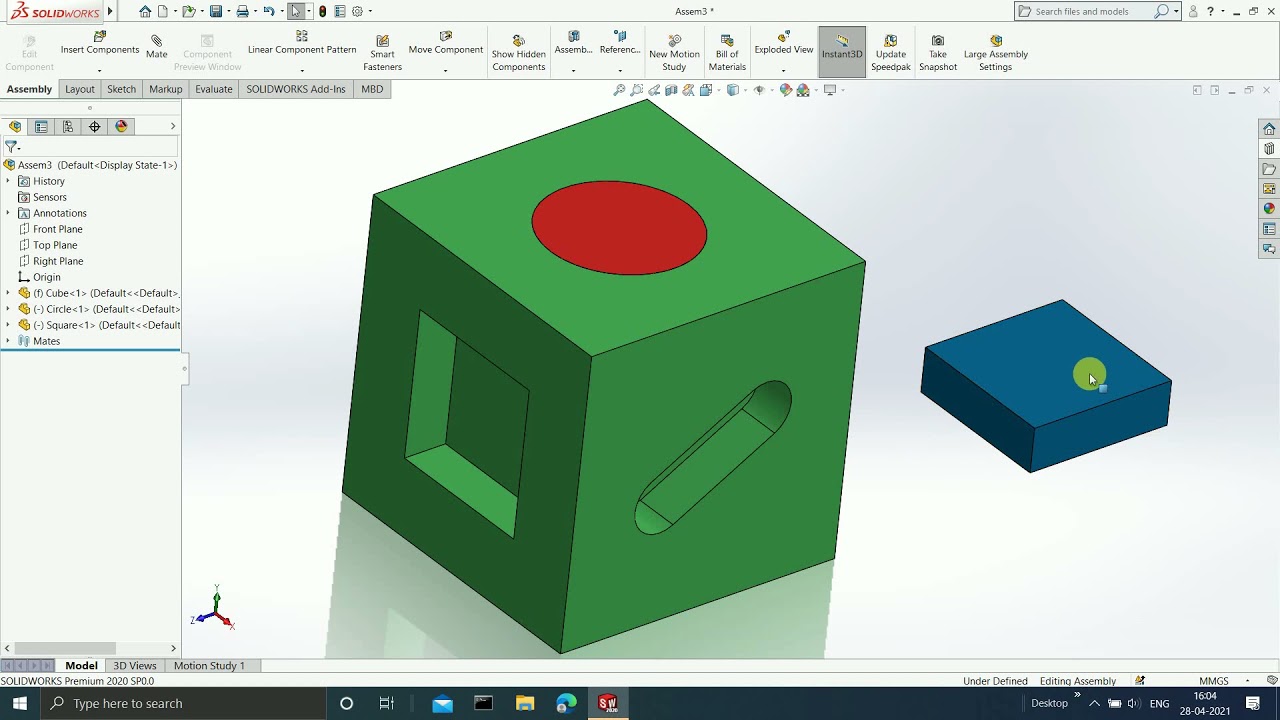Open a file using the Open icon
The height and width of the screenshot is (720, 1280).
click(188, 12)
